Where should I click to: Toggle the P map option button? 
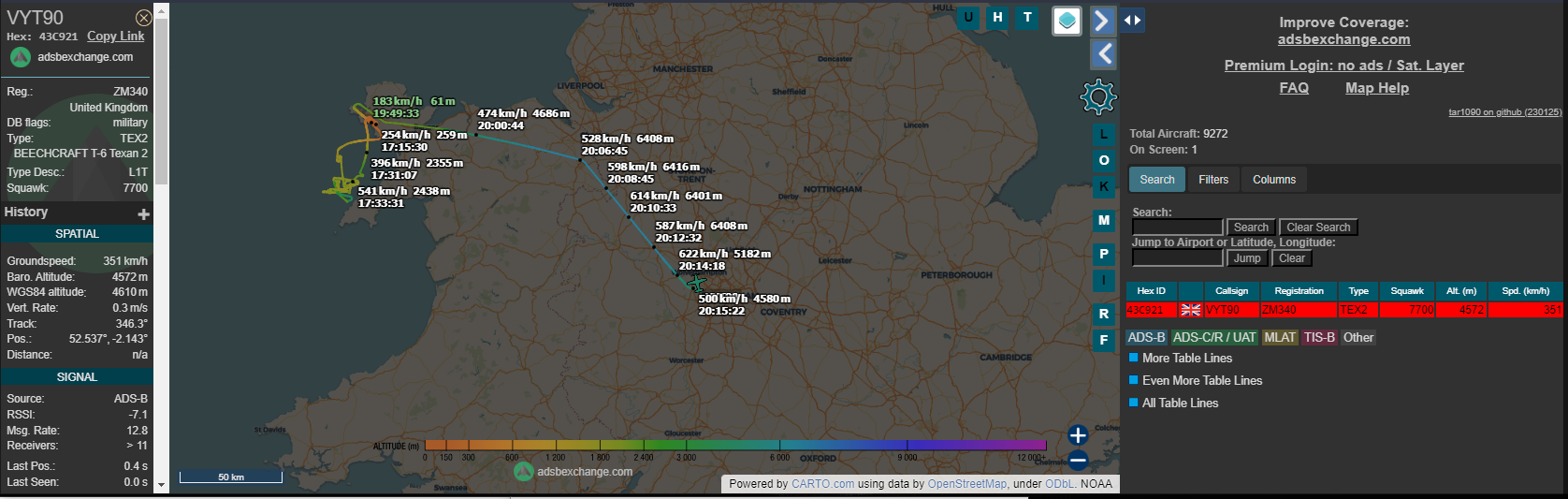click(x=1104, y=254)
